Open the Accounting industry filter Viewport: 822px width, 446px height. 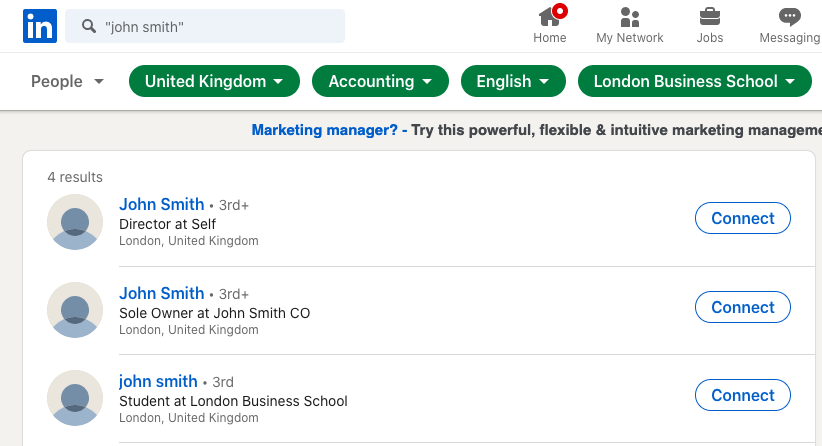pyautogui.click(x=380, y=82)
